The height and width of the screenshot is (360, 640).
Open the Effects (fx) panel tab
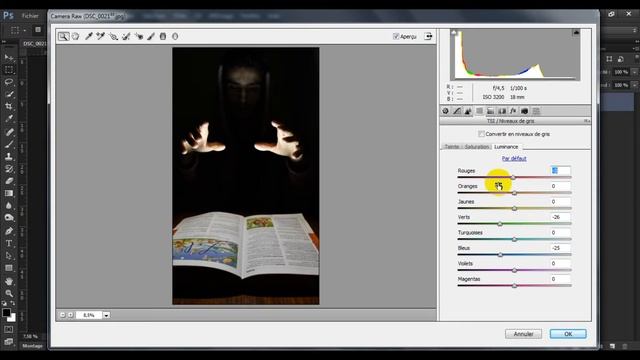pos(513,111)
